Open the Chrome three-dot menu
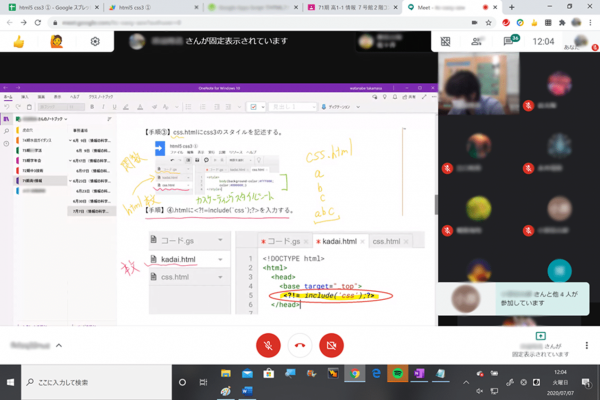 coord(588,22)
